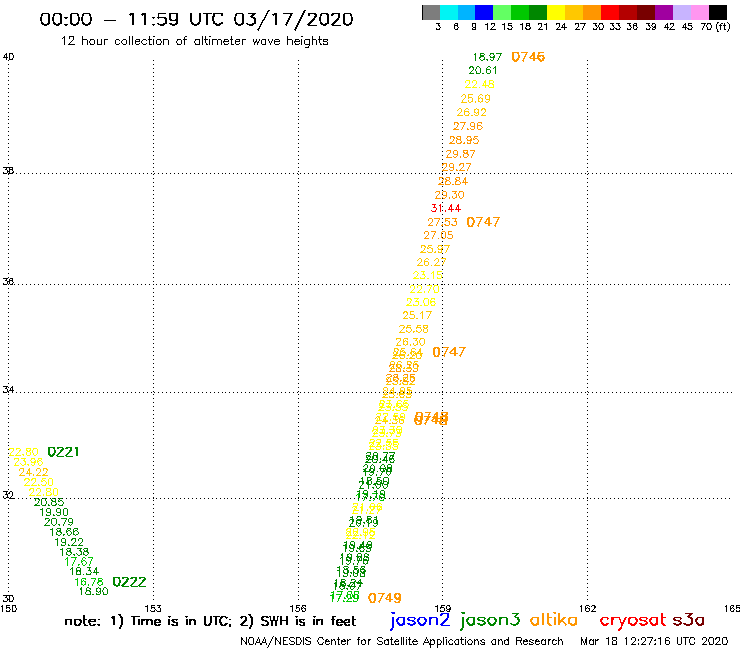
Task: Click the wave height value 20.61
Action: [483, 70]
